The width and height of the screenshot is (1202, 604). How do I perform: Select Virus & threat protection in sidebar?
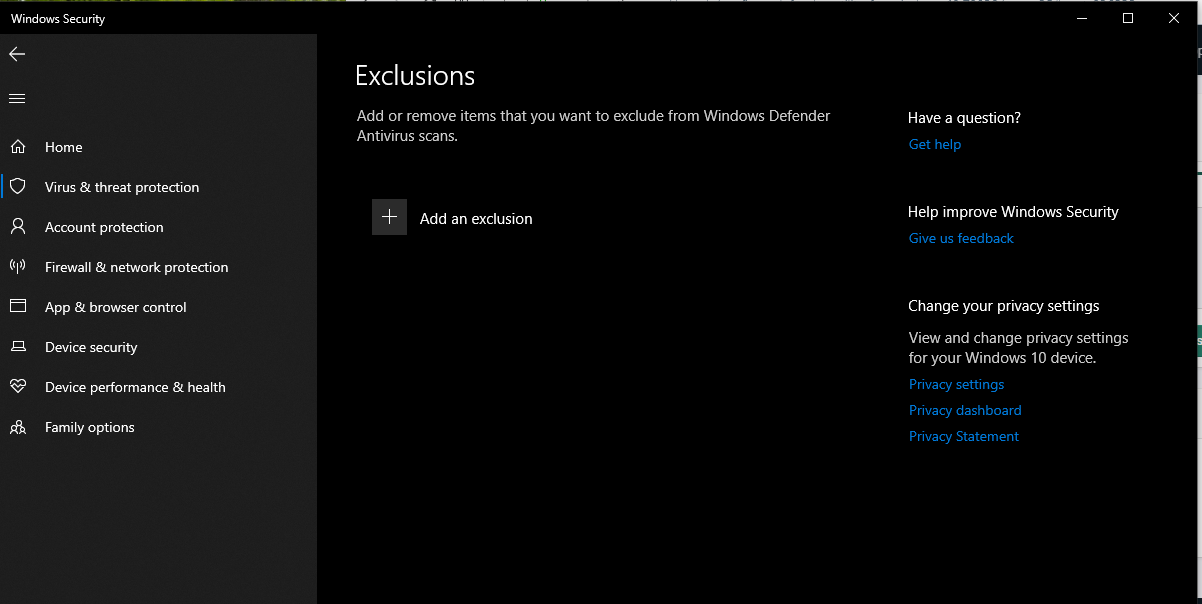(x=122, y=187)
